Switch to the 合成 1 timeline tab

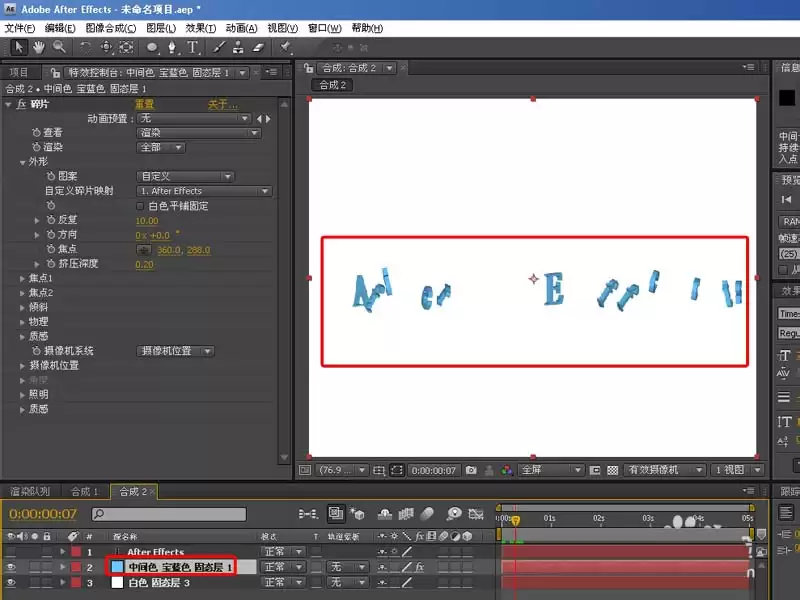(84, 491)
